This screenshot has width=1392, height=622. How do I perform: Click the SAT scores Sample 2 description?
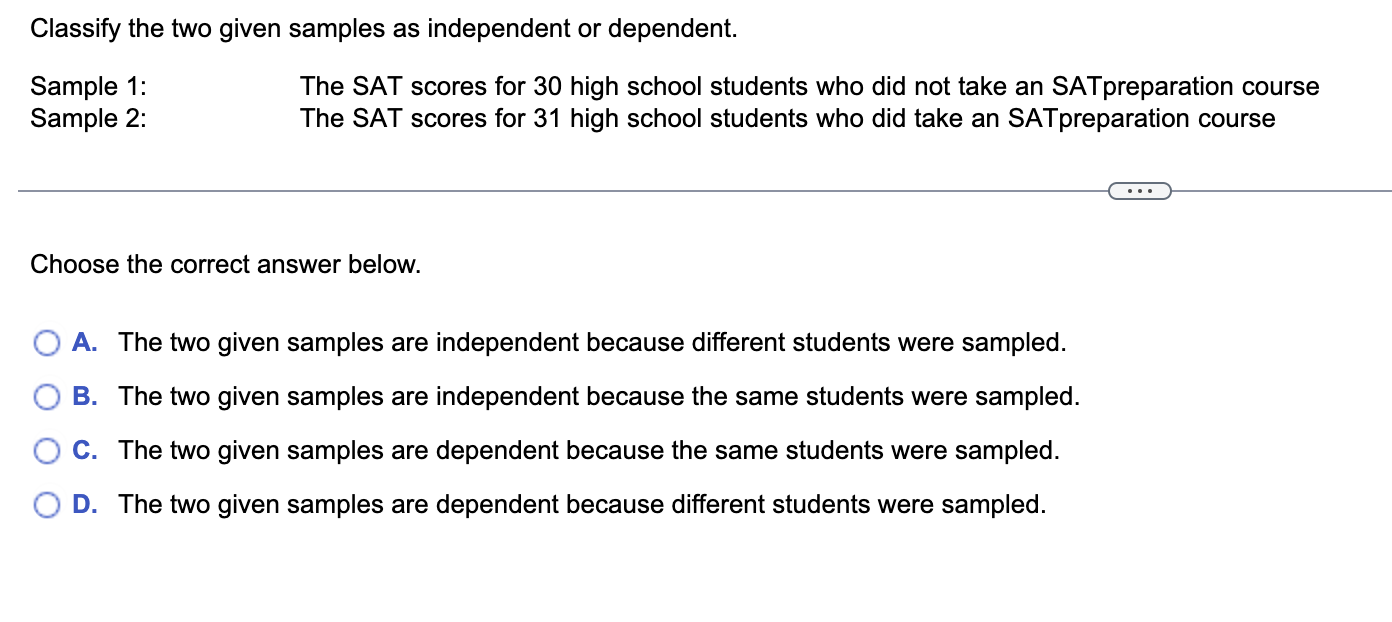pos(789,119)
